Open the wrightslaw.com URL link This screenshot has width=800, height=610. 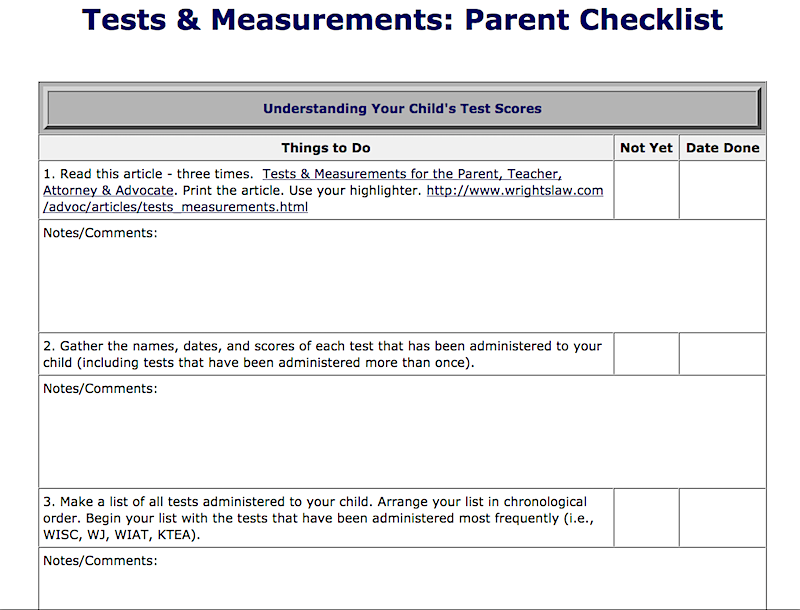pos(515,190)
